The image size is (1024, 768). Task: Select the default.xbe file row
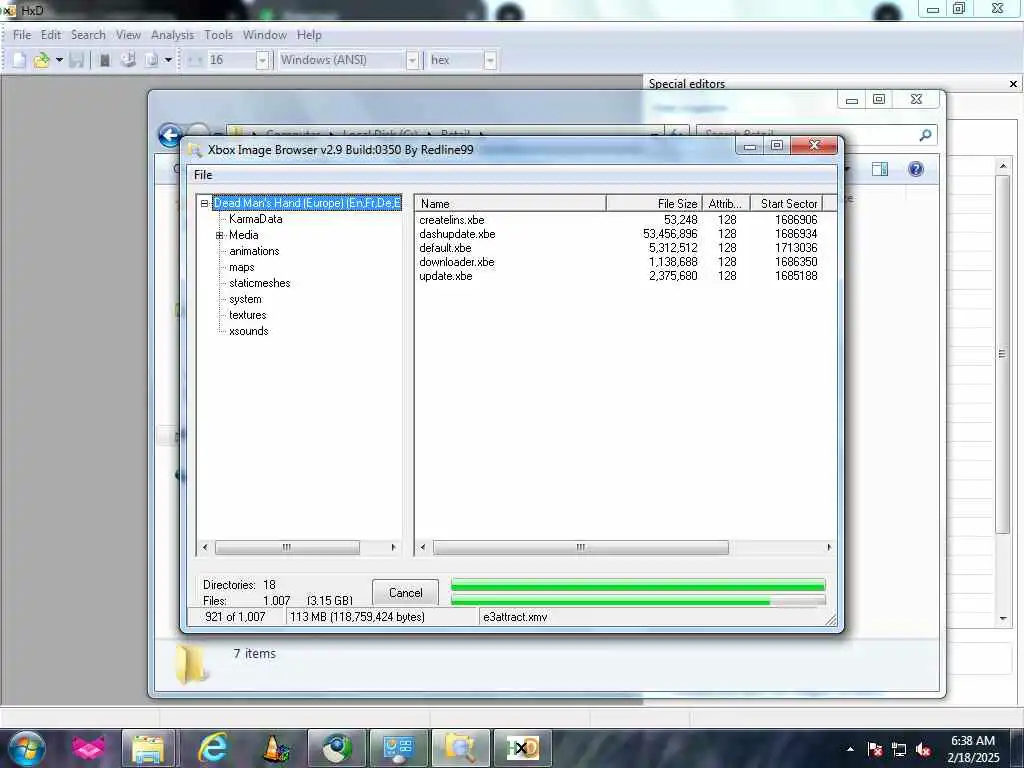[618, 248]
